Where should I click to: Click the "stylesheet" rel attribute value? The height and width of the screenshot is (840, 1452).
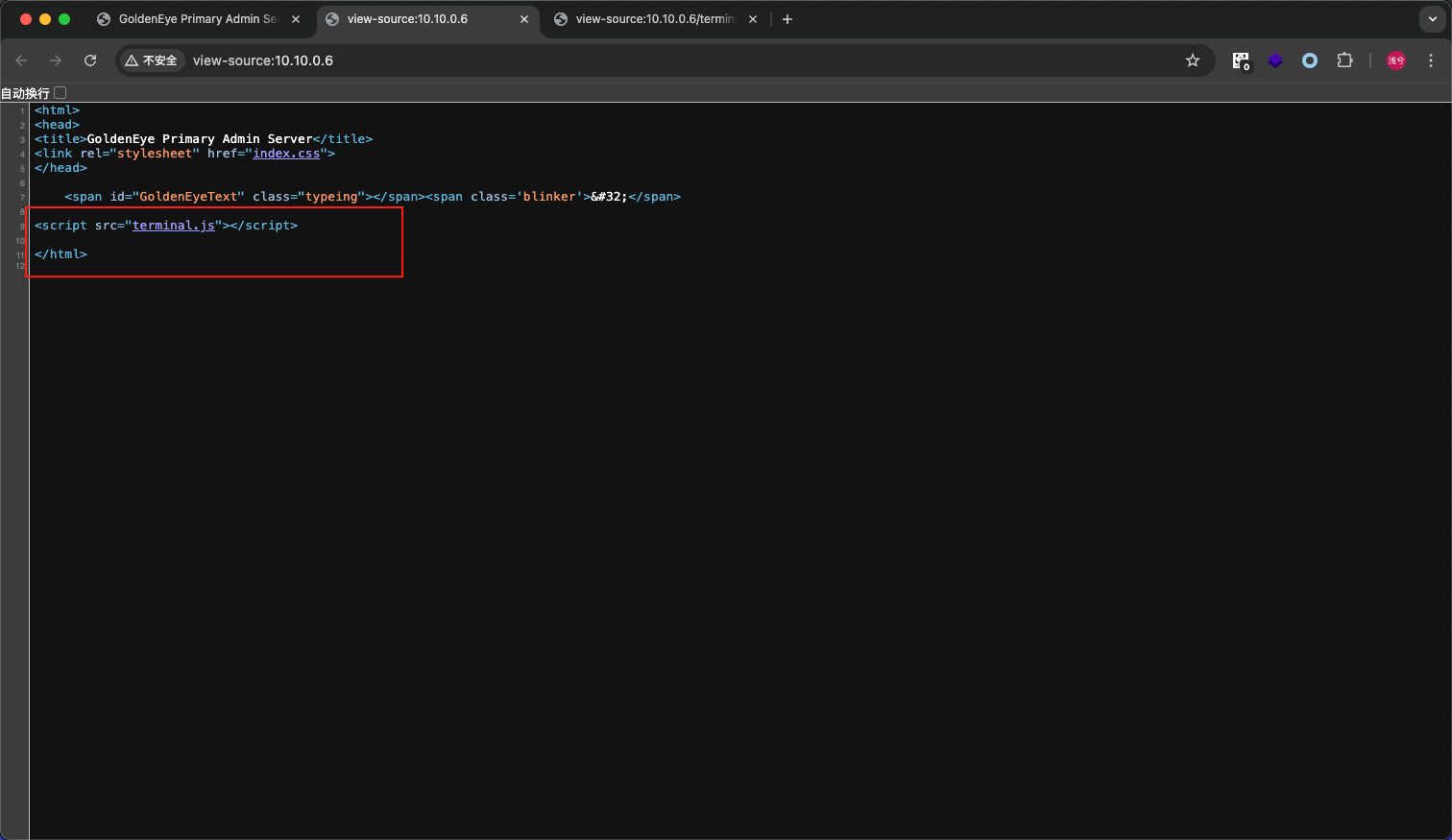(155, 154)
